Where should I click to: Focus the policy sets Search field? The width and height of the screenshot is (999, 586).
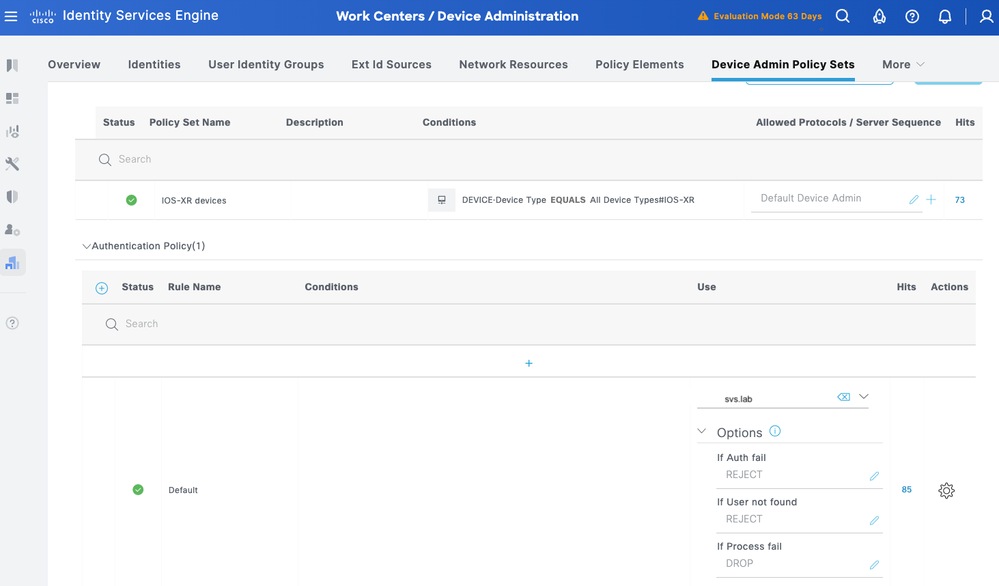click(529, 159)
